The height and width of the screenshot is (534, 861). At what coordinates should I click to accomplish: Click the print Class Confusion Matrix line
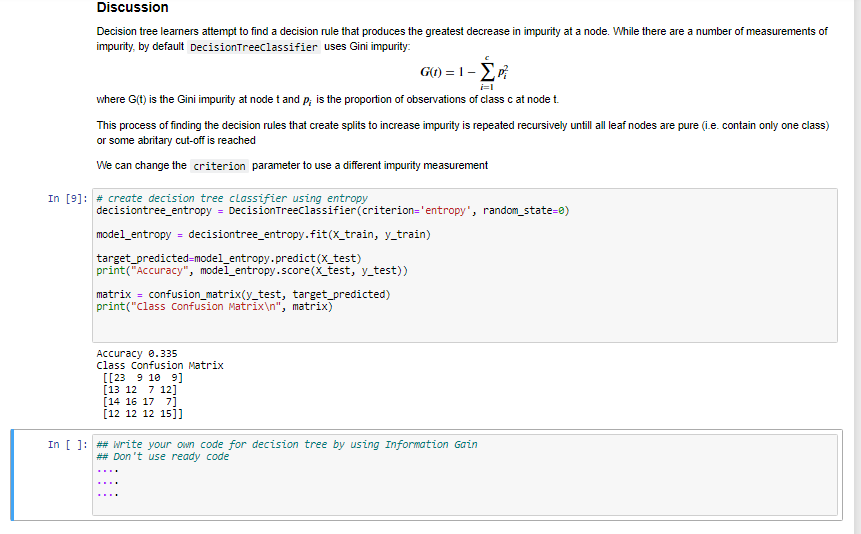click(215, 307)
